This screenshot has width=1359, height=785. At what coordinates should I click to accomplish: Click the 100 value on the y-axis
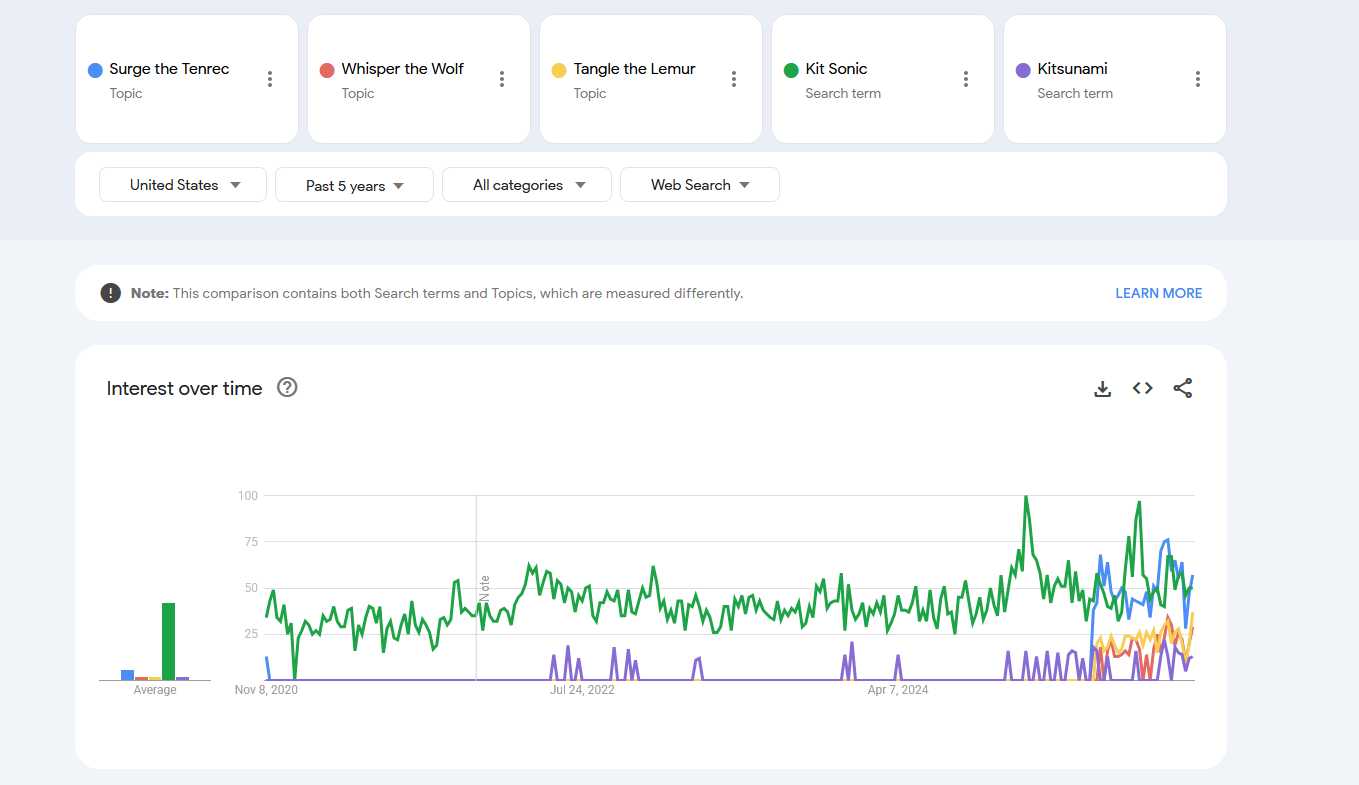click(248, 496)
